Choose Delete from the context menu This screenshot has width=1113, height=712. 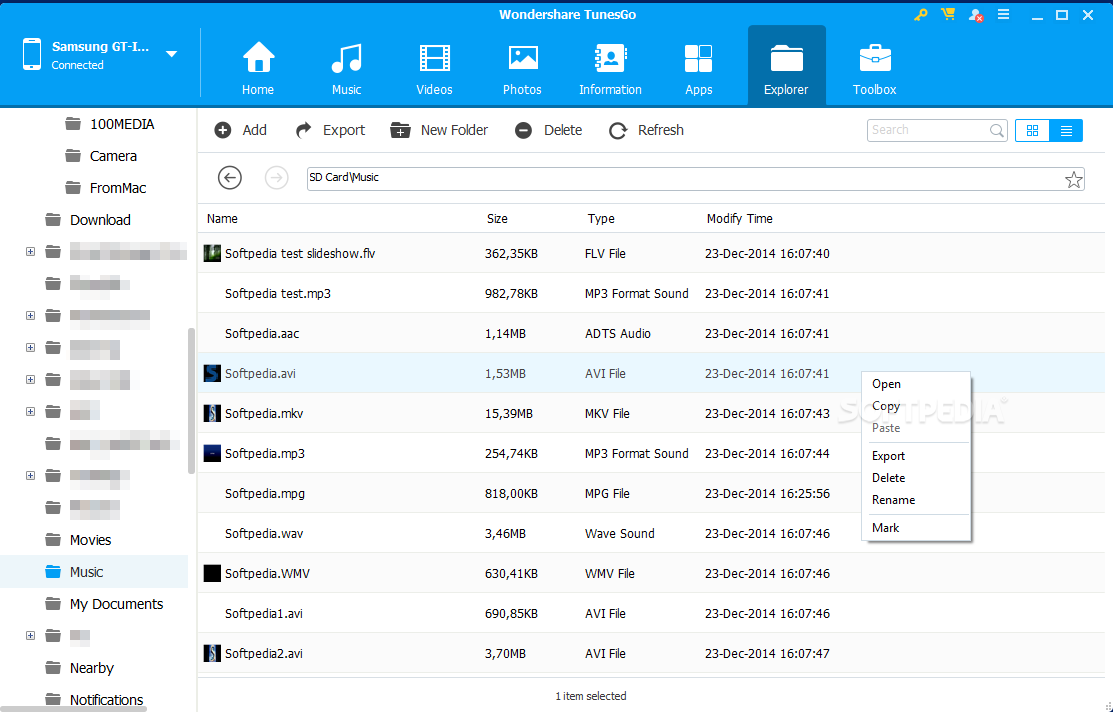(x=916, y=478)
